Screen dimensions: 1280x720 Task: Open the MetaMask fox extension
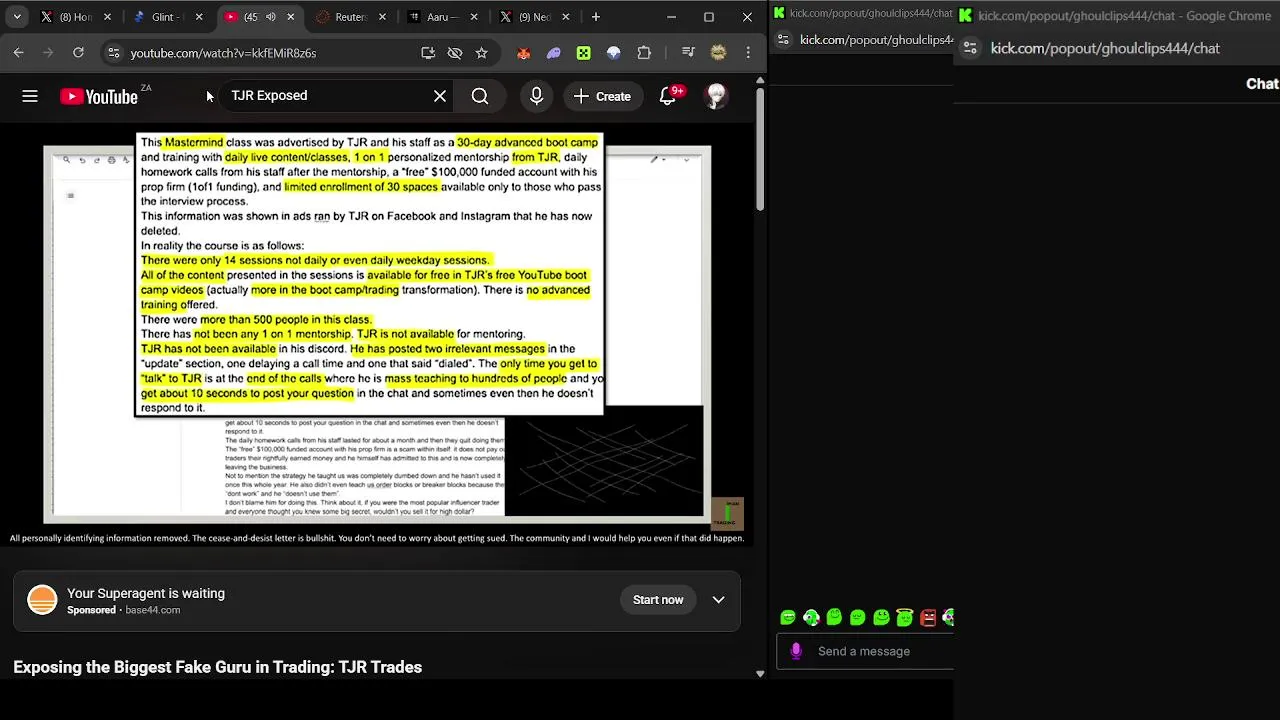coord(523,53)
